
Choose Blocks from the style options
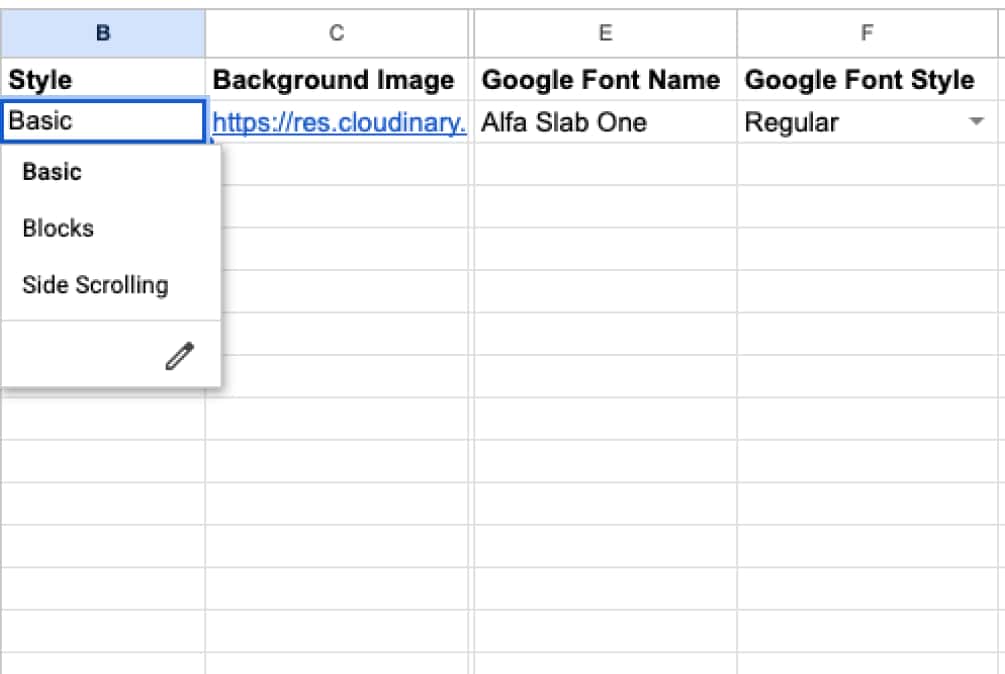[x=58, y=228]
